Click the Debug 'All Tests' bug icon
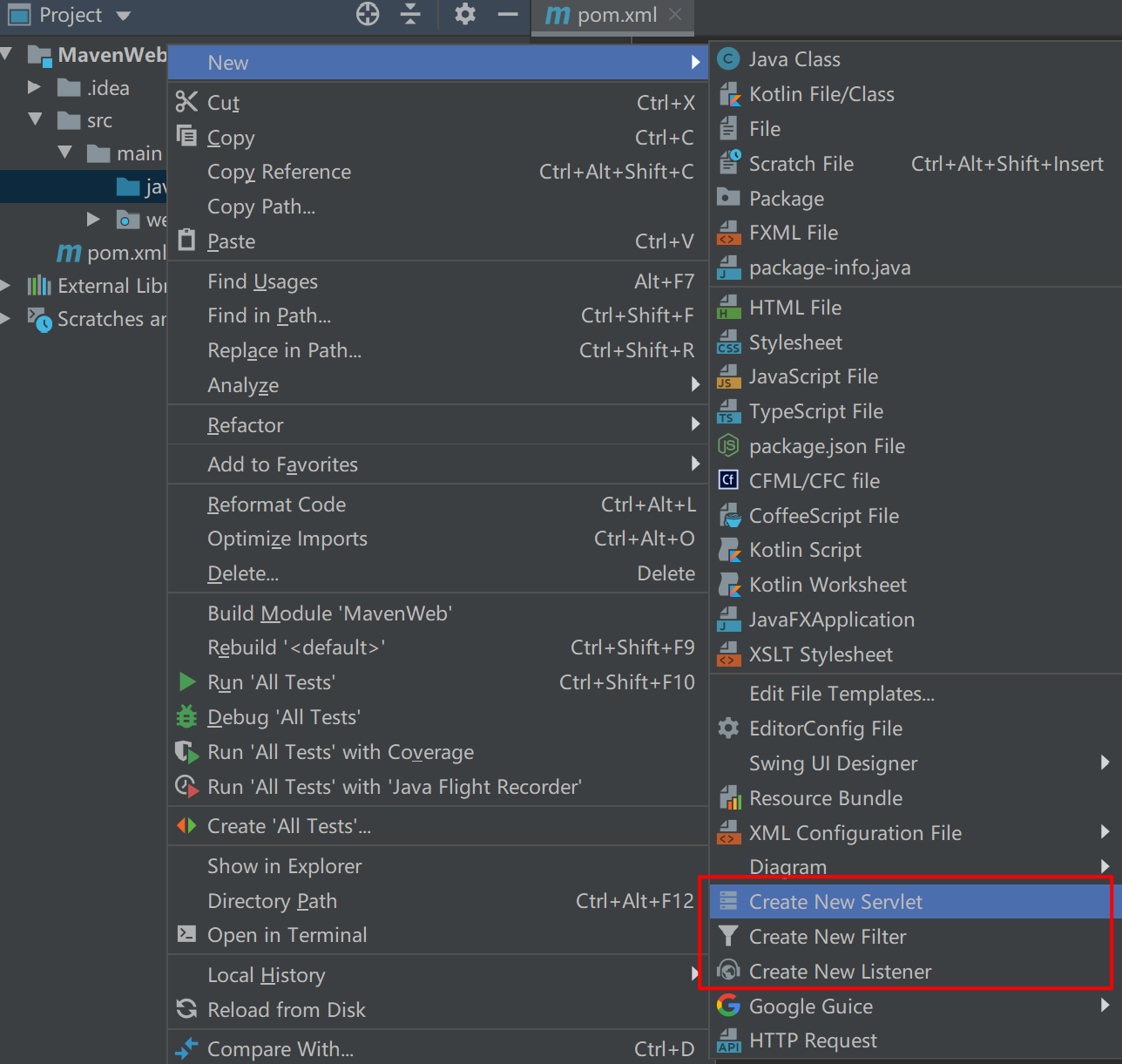Screen dimensions: 1122x1064 [x=186, y=716]
